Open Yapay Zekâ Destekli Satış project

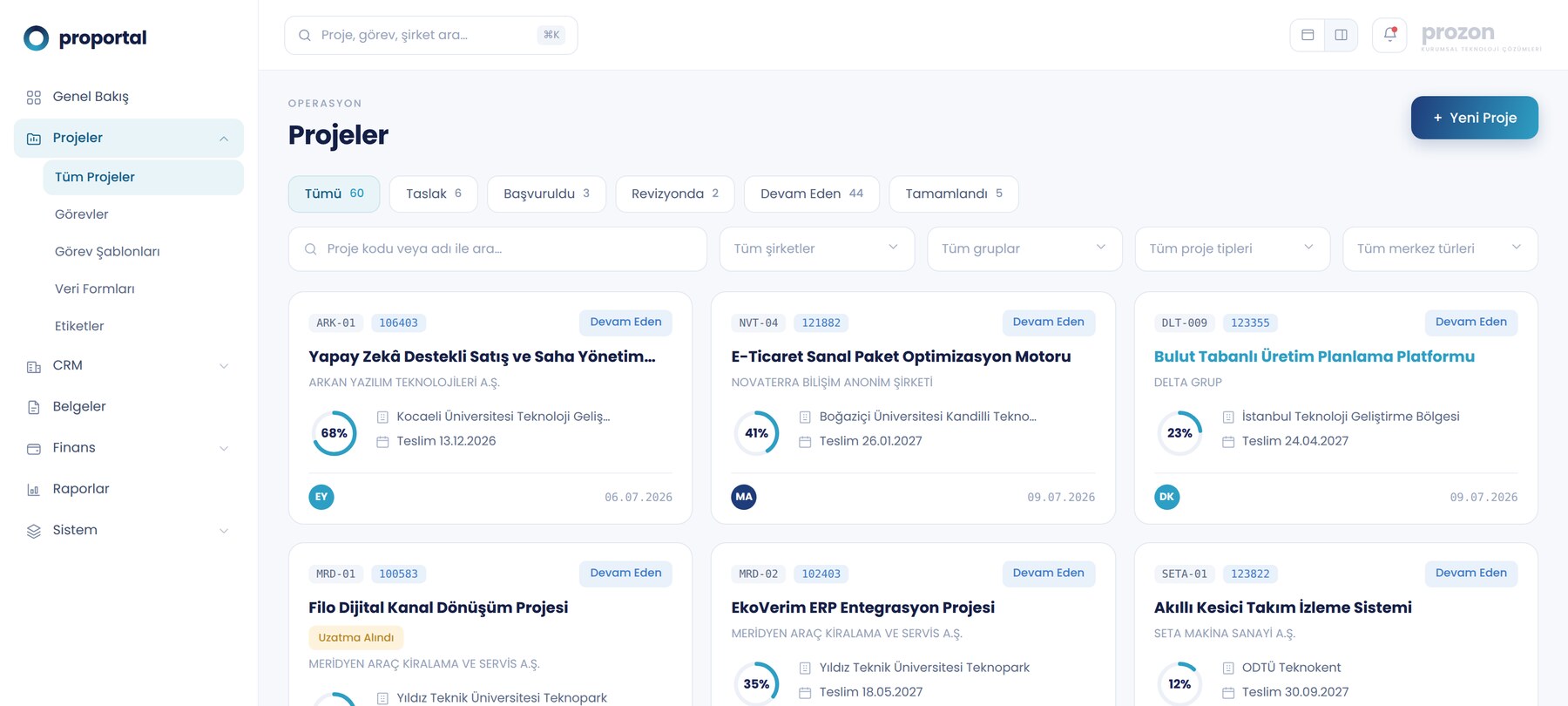(x=482, y=356)
